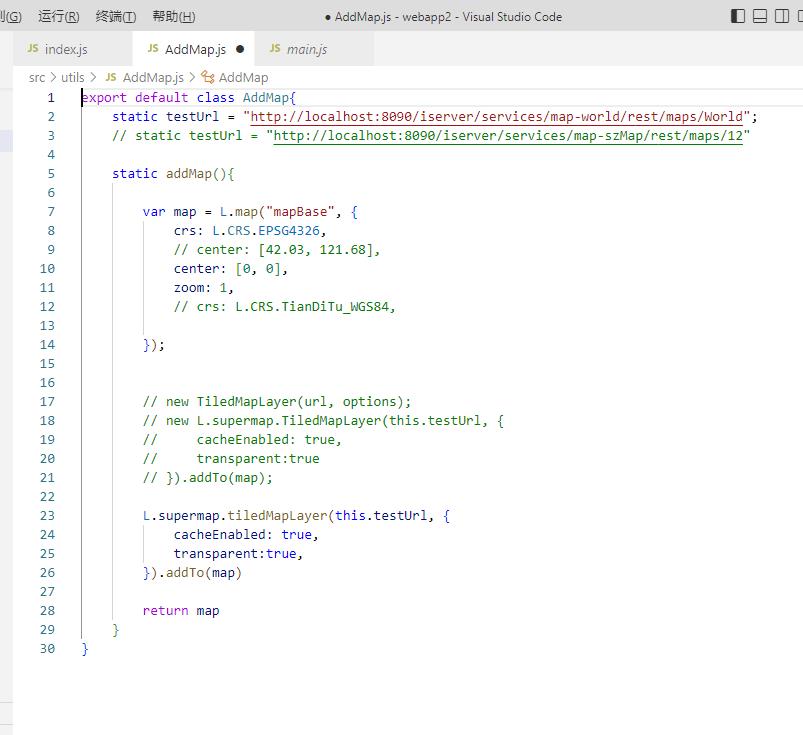Click 'return map' on line 28

(181, 611)
